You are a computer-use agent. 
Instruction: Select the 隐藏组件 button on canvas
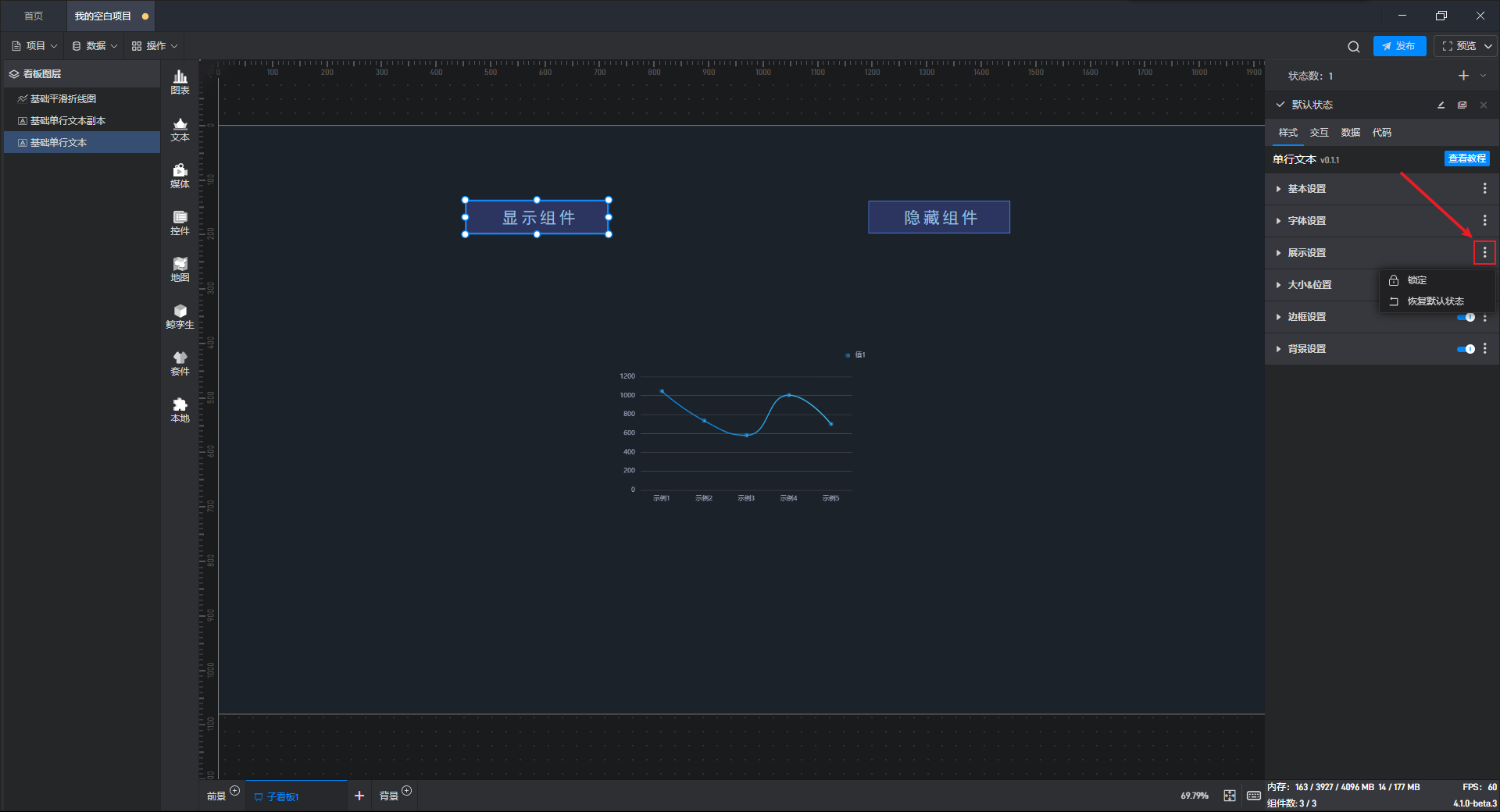(x=939, y=217)
